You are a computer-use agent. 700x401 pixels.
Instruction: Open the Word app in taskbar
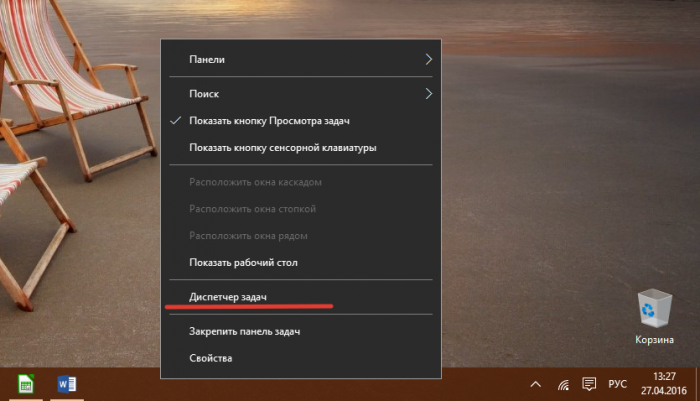point(68,384)
